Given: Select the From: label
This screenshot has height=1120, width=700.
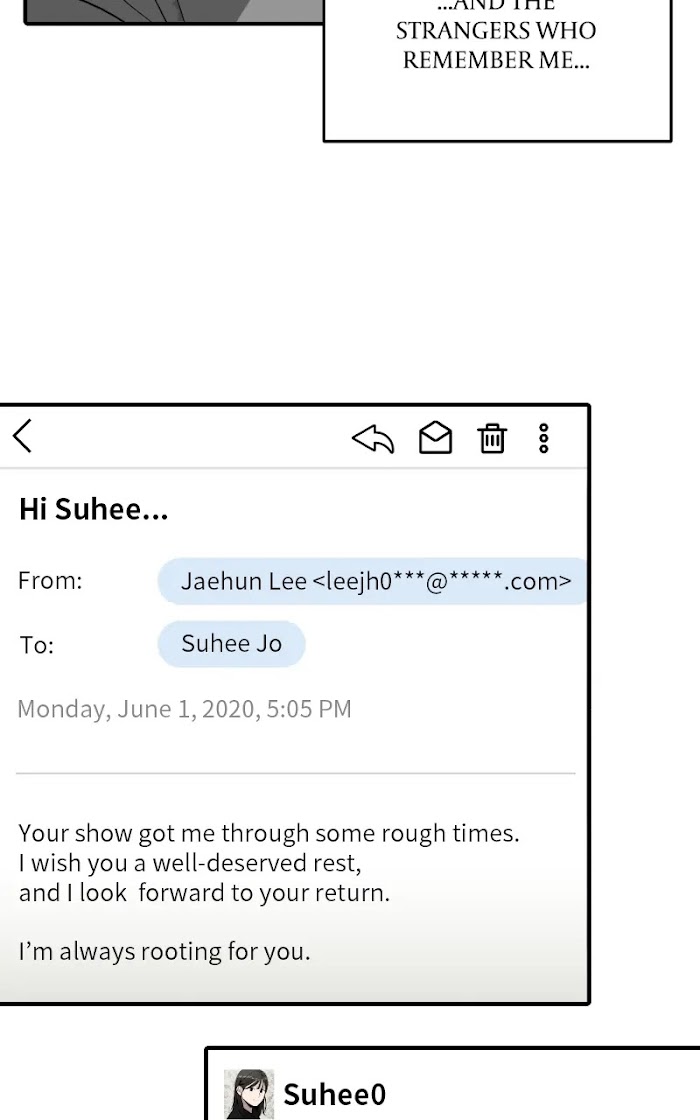Looking at the screenshot, I should (50, 581).
